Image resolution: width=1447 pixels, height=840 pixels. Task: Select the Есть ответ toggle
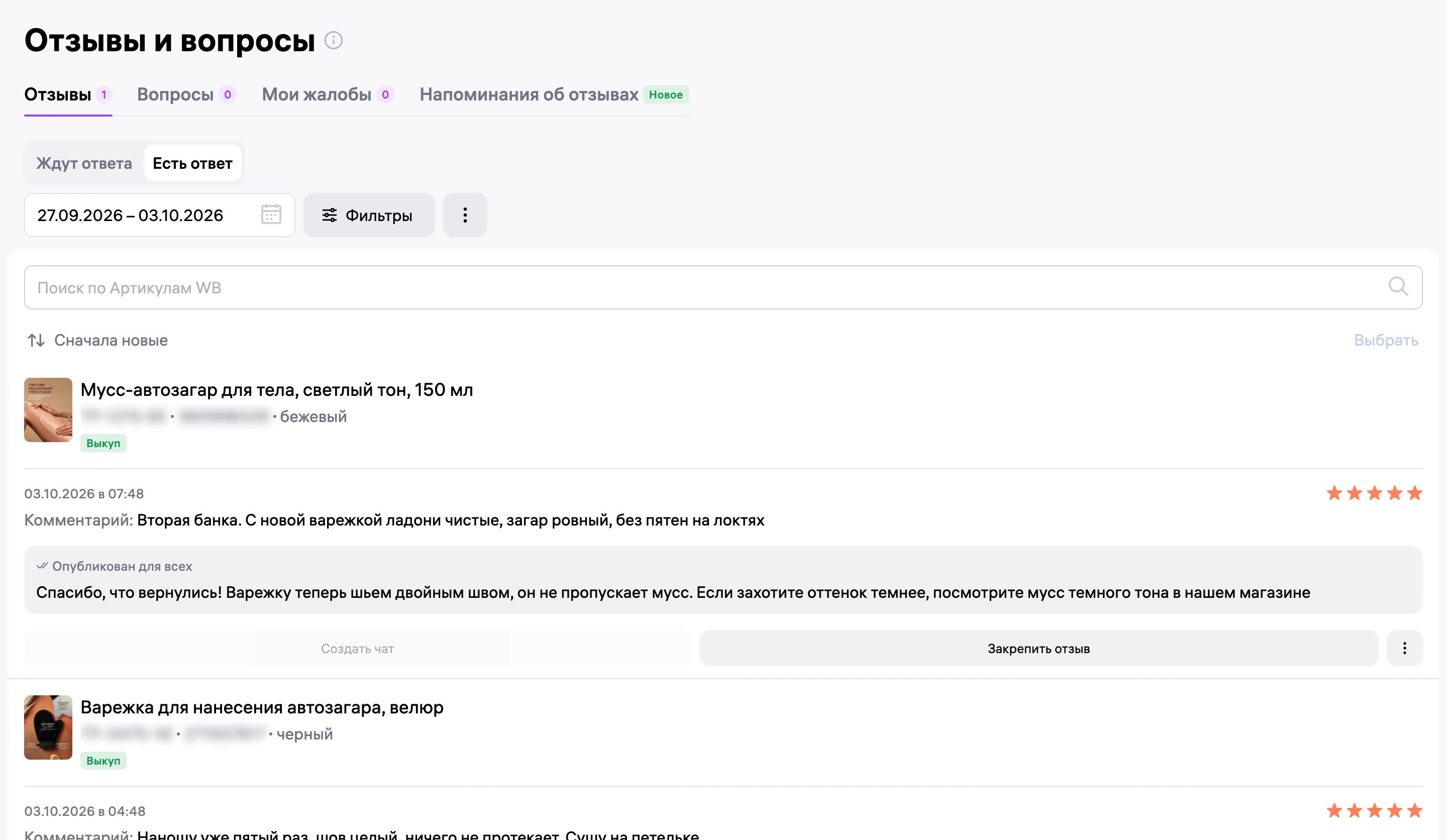[x=192, y=164]
